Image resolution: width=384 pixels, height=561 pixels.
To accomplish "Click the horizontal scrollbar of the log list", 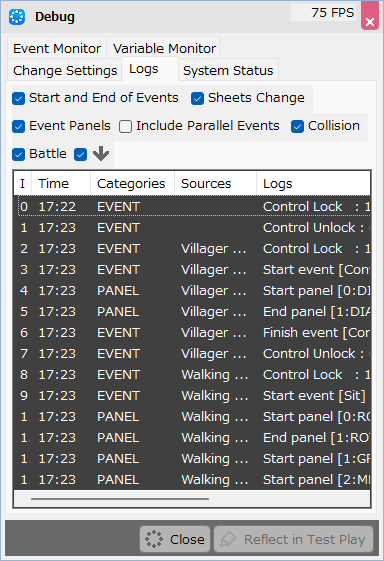I will point(120,498).
